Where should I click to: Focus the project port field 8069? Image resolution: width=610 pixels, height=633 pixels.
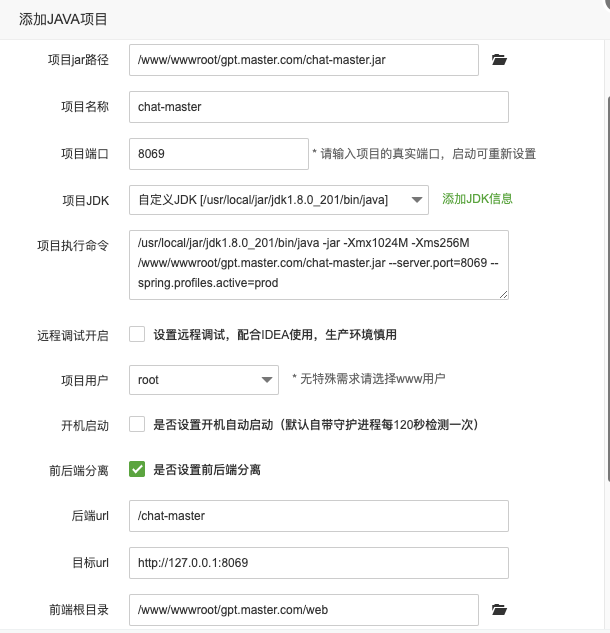click(219, 154)
